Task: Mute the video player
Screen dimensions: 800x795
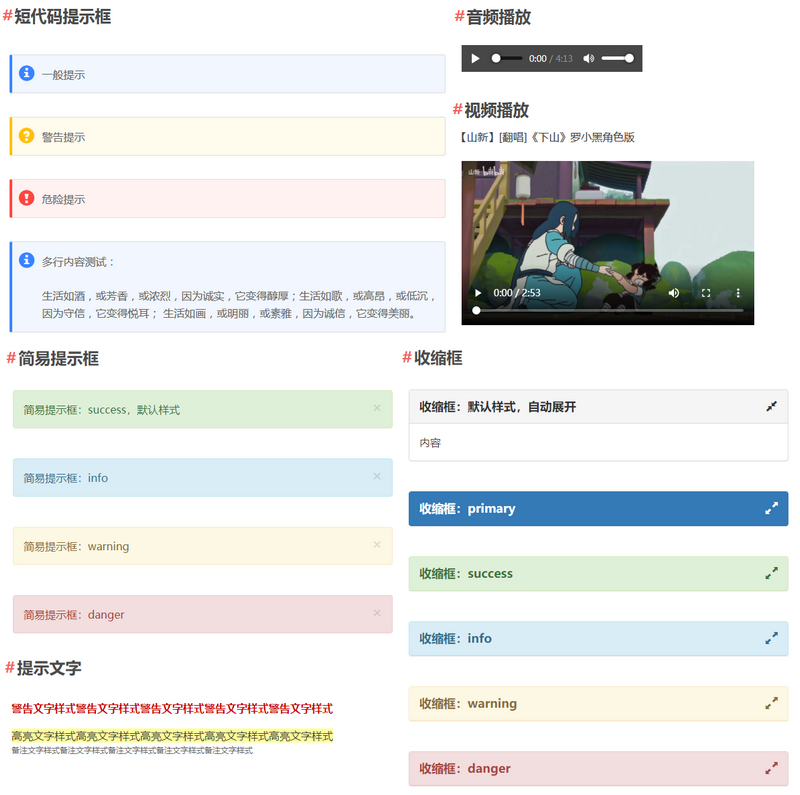Action: coord(674,292)
